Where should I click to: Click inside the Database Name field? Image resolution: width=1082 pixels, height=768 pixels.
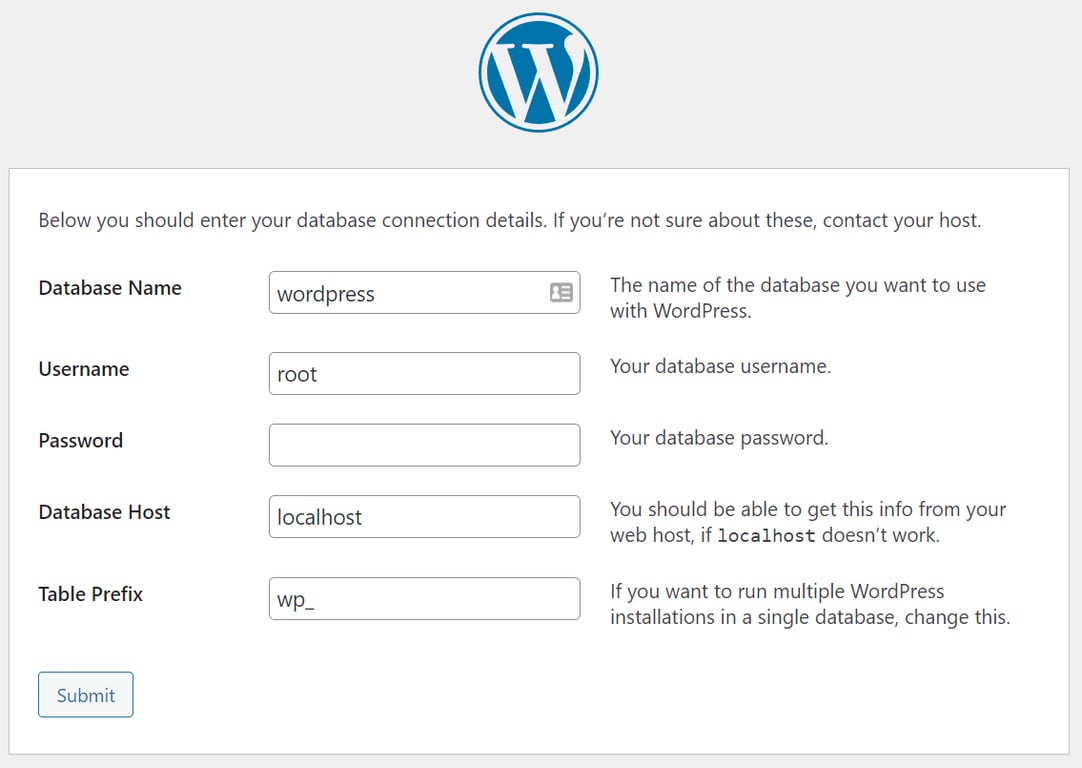[424, 292]
